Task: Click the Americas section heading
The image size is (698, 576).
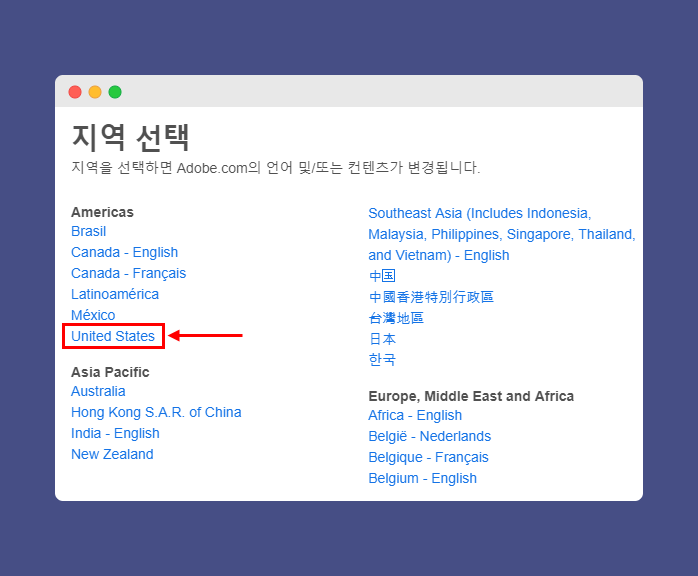Action: tap(102, 212)
